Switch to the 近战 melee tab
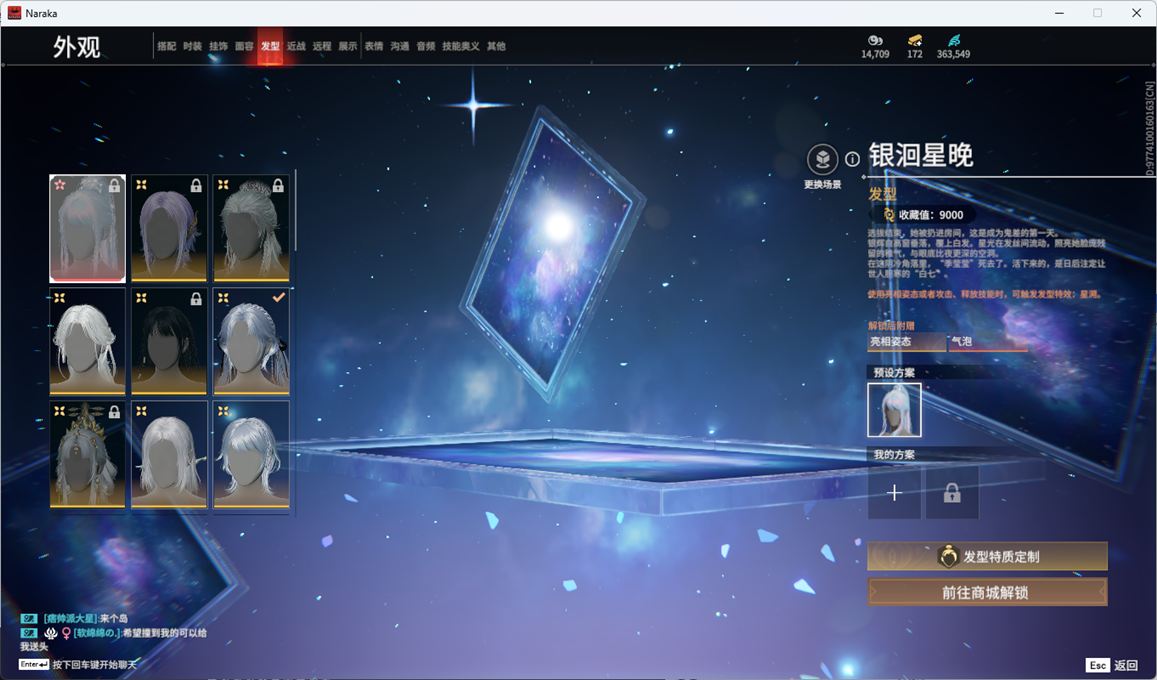Screen dimensions: 1157x680 click(x=296, y=46)
